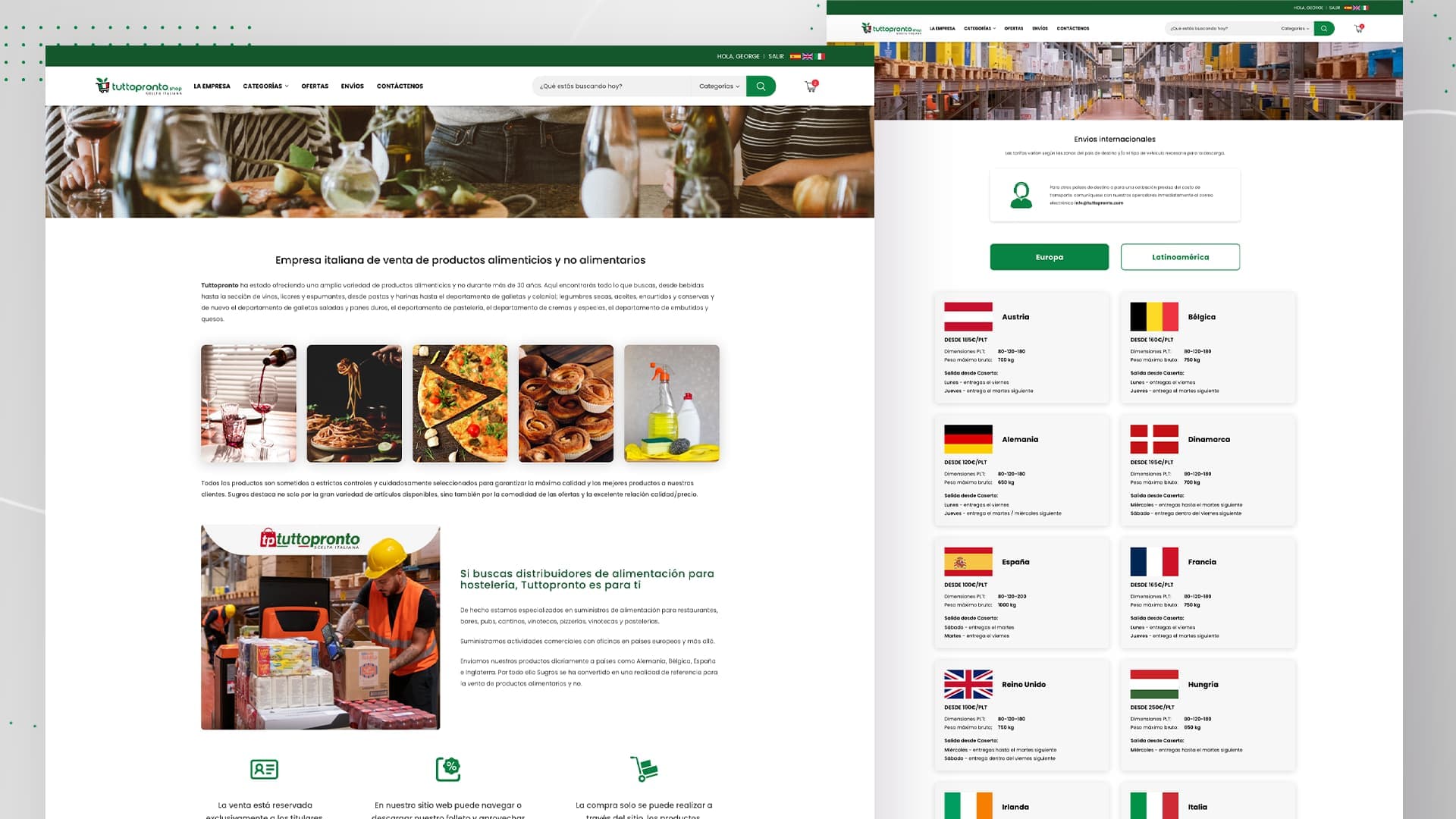
Task: Switch to Italian via the flag on the left page
Action: point(820,56)
